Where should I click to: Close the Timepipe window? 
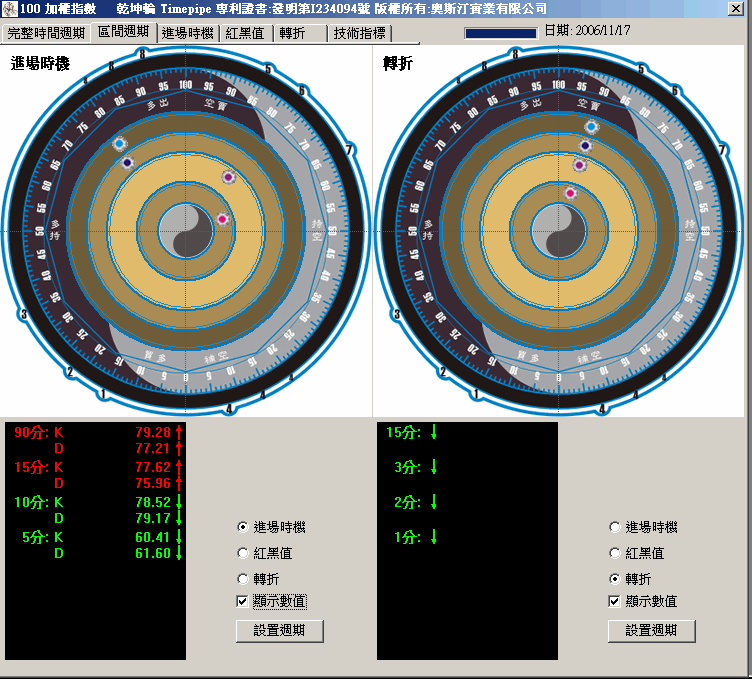tap(735, 8)
